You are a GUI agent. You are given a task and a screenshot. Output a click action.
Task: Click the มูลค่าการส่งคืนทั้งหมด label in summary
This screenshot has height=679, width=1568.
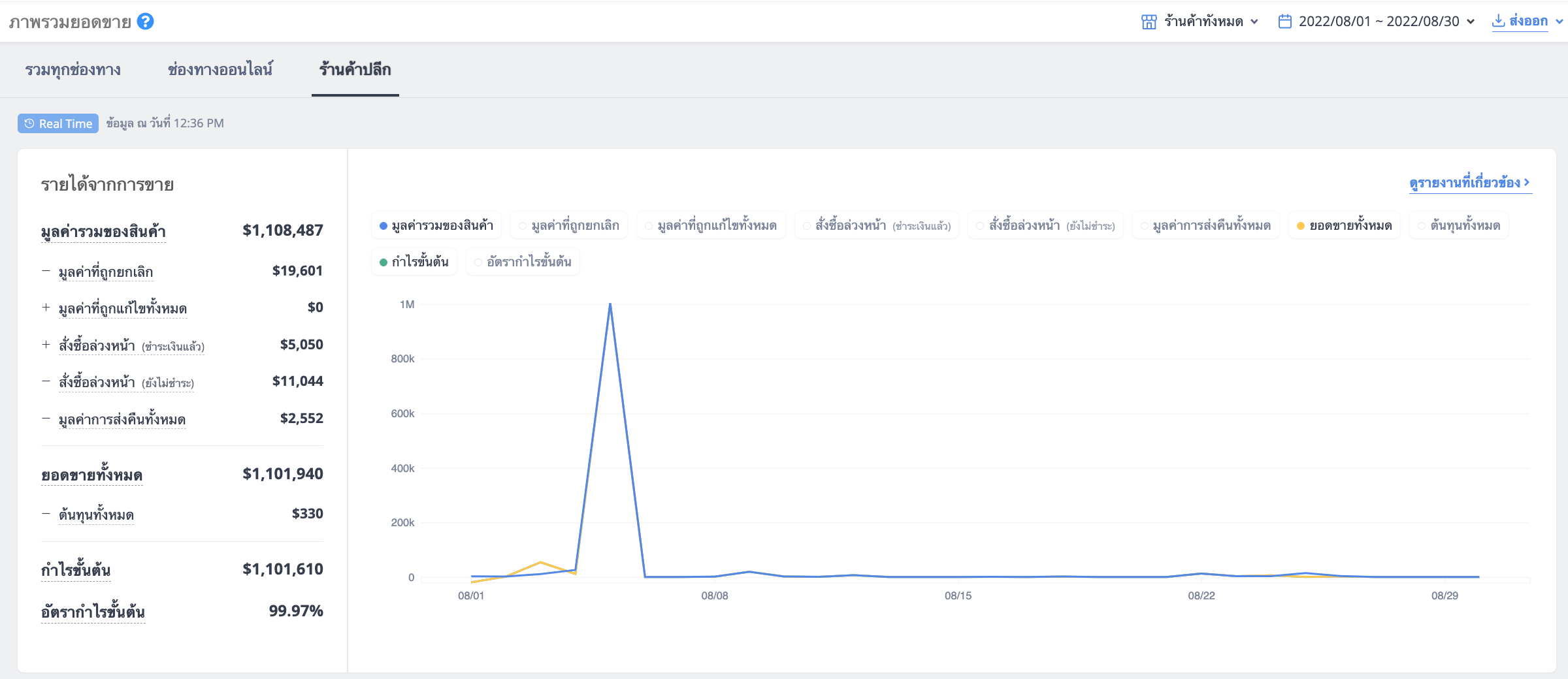pyautogui.click(x=122, y=419)
